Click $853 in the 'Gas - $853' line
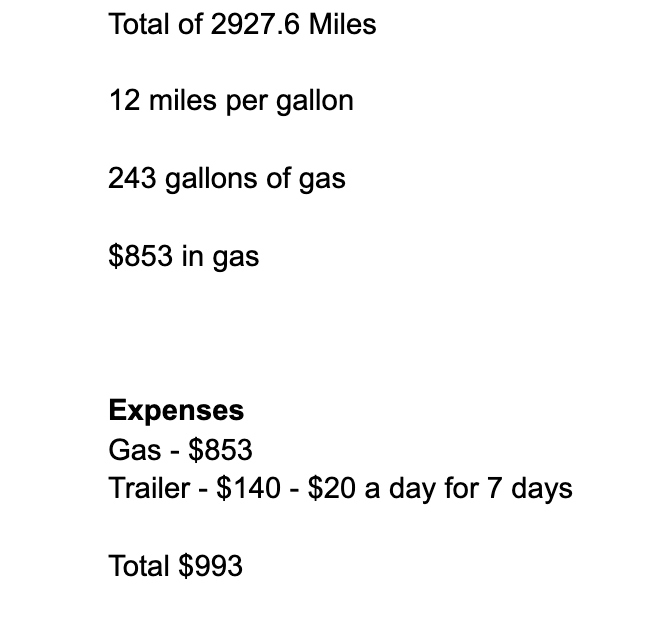Viewport: 646px width, 632px height. tap(220, 450)
